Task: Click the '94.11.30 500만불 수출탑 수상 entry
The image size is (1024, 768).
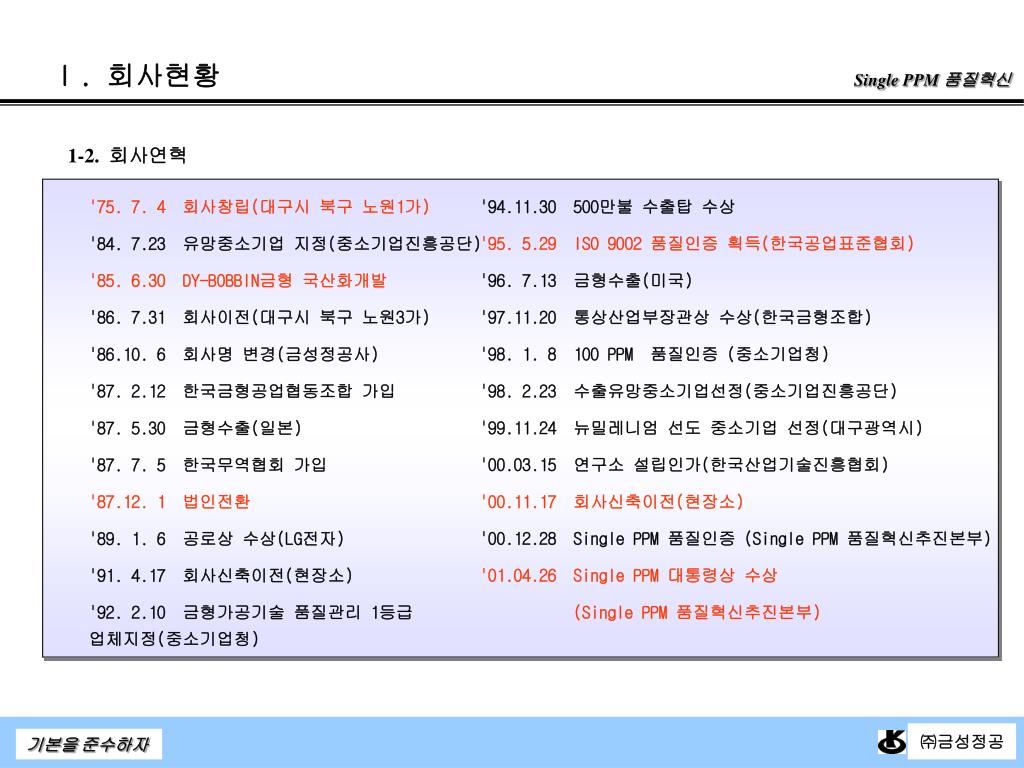Action: tap(607, 207)
